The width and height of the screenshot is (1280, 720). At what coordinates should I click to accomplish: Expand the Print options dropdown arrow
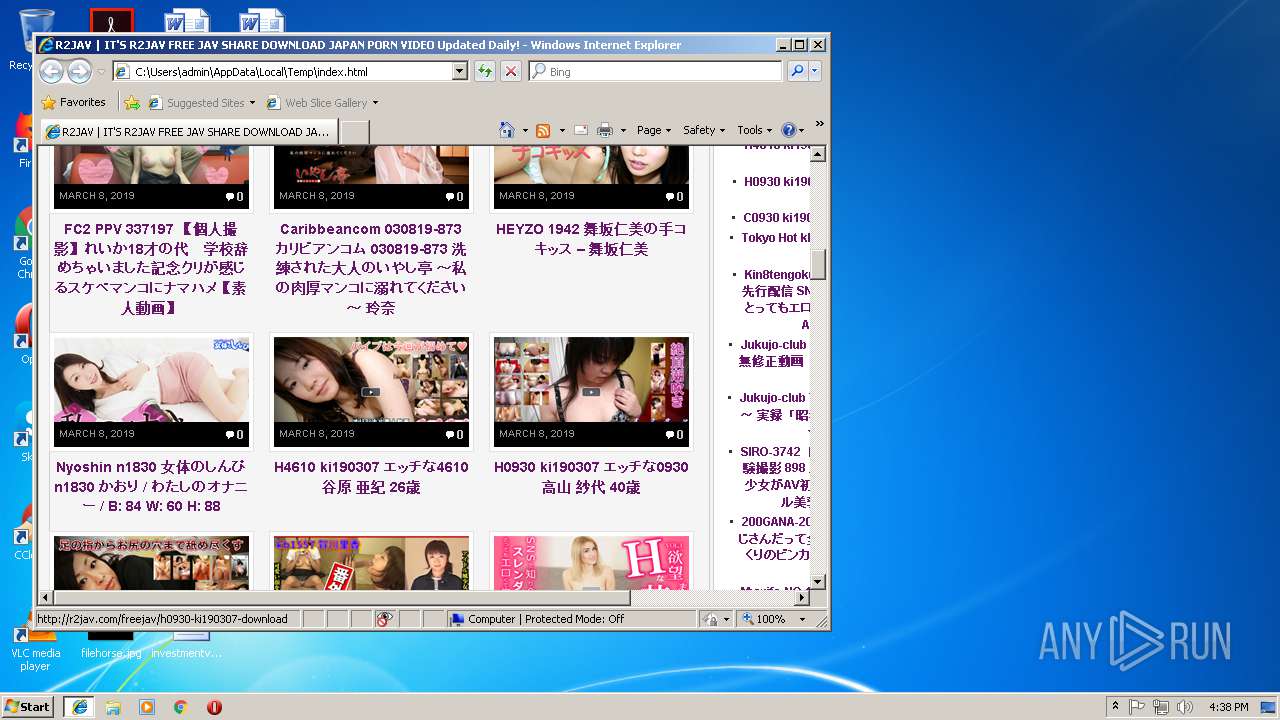click(623, 130)
